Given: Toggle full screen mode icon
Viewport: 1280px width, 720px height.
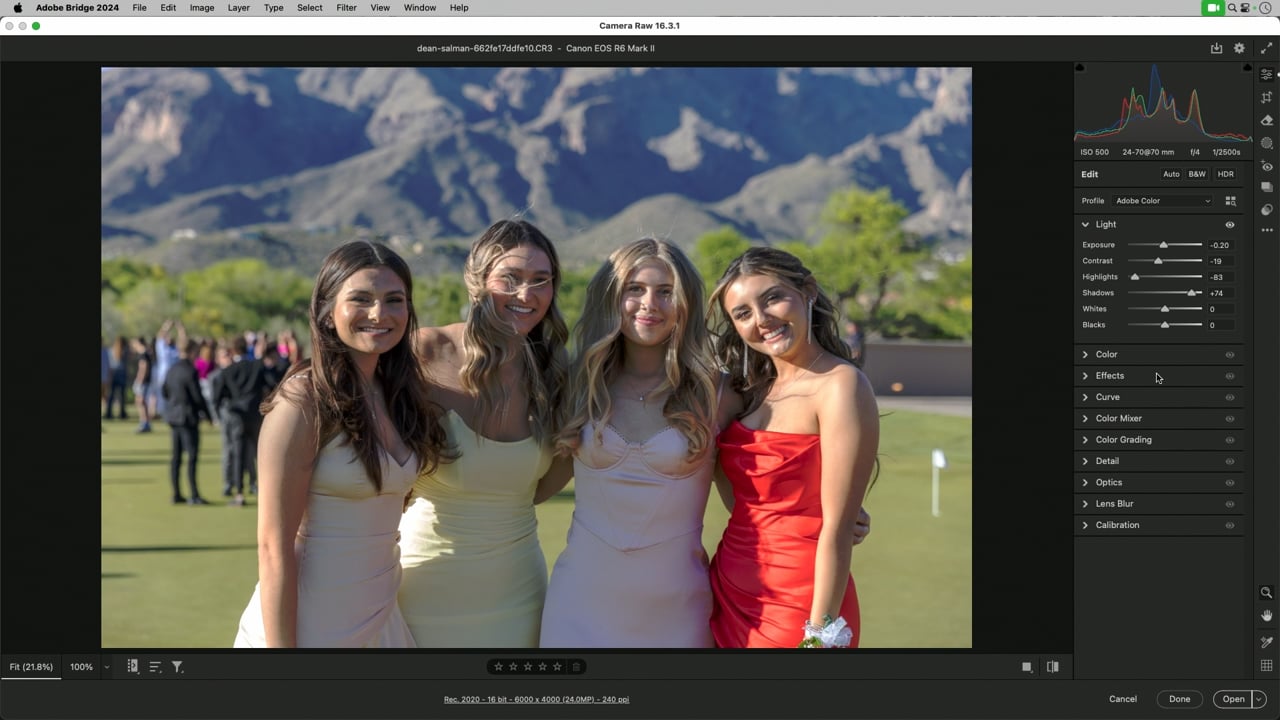Looking at the screenshot, I should 1266,48.
